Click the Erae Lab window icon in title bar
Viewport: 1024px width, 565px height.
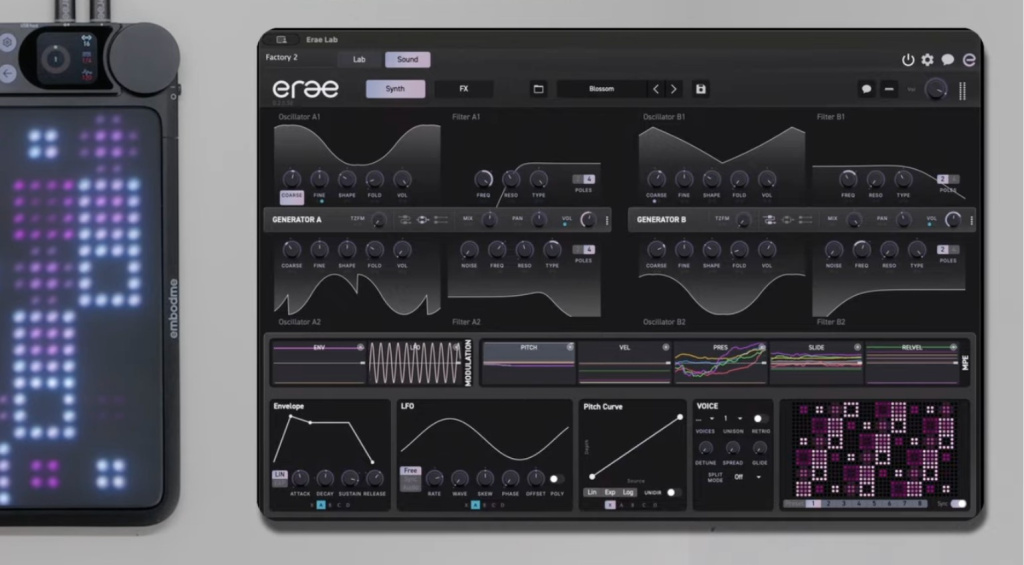[281, 40]
